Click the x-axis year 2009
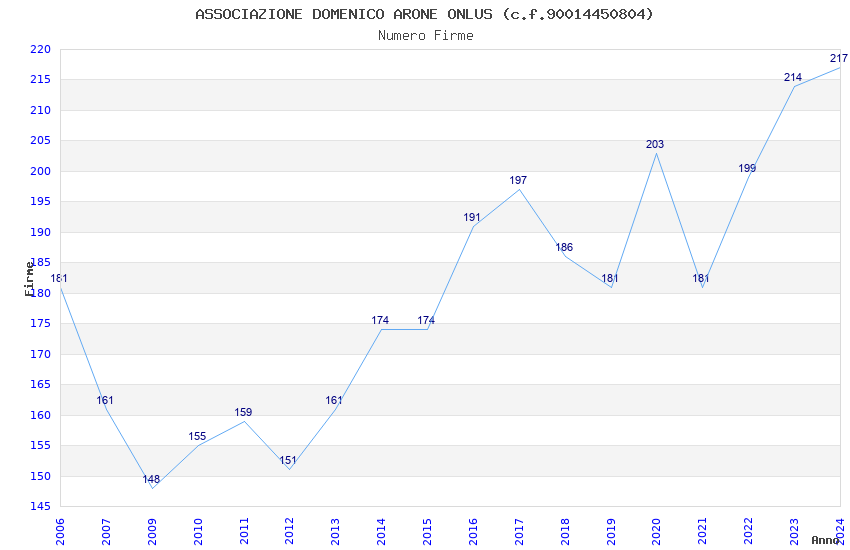Image resolution: width=850 pixels, height=550 pixels. [152, 532]
